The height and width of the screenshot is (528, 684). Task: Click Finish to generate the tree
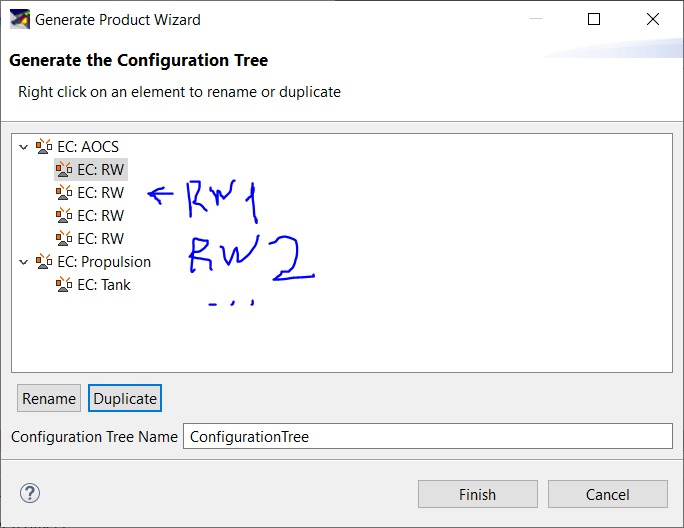pos(478,494)
